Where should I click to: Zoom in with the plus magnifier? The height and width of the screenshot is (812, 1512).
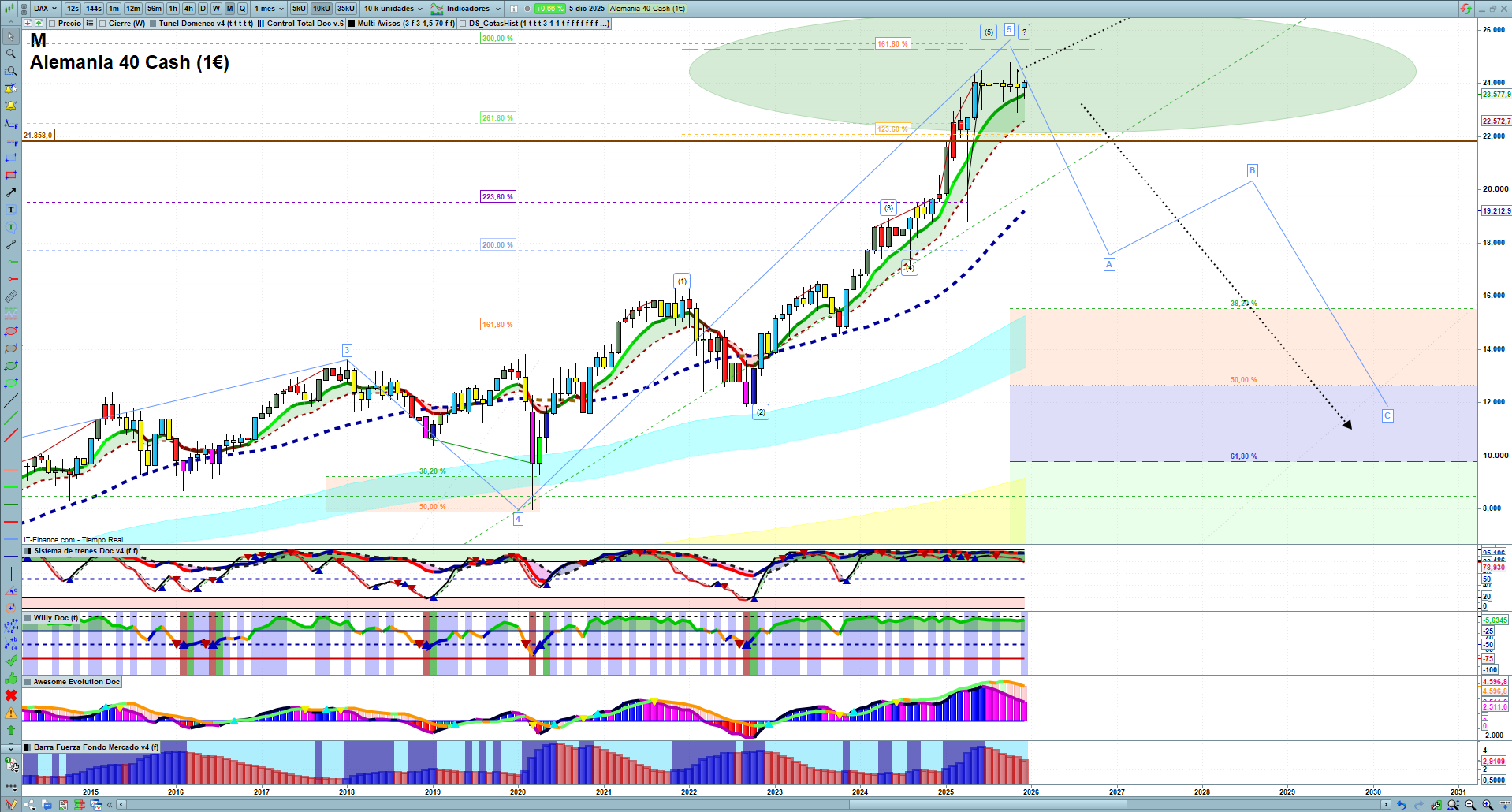(x=1488, y=805)
